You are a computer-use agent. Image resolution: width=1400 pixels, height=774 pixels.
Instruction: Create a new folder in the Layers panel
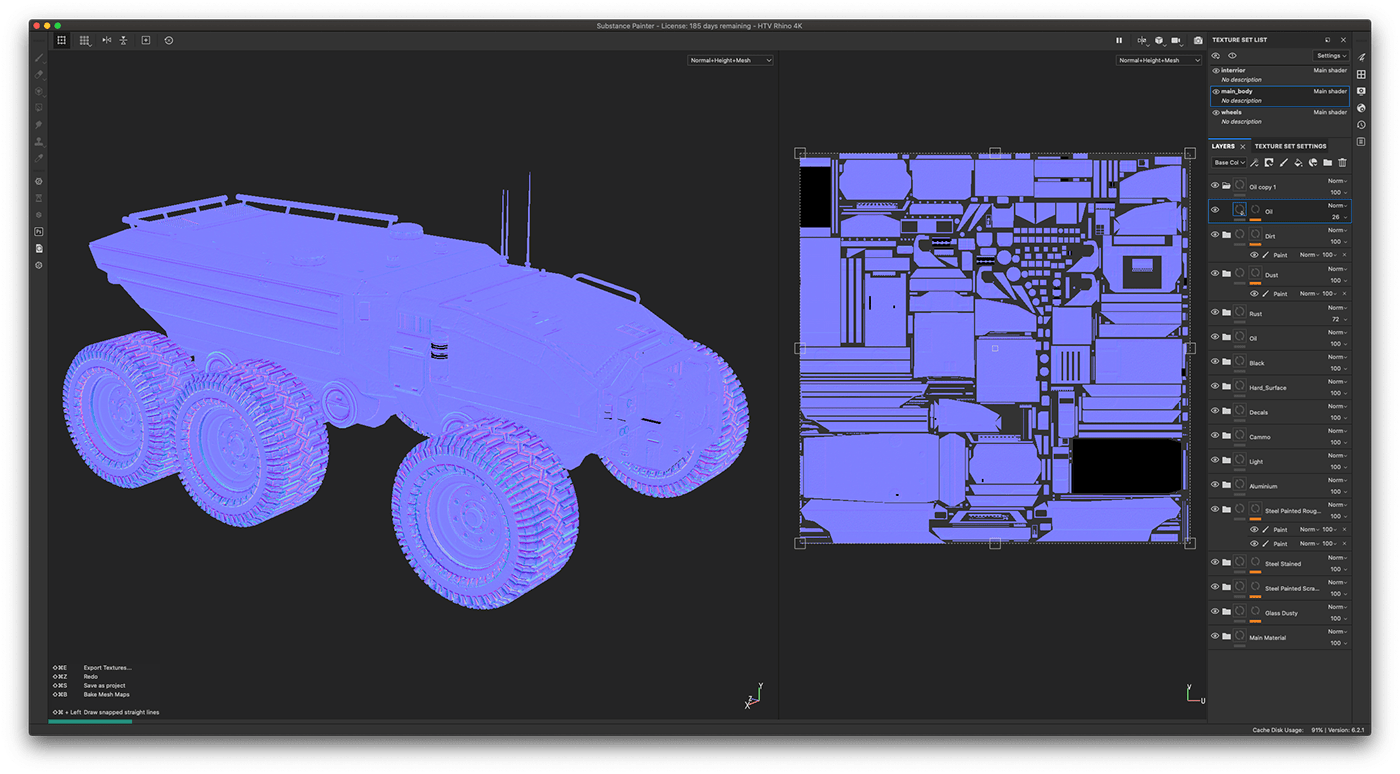pyautogui.click(x=1327, y=162)
